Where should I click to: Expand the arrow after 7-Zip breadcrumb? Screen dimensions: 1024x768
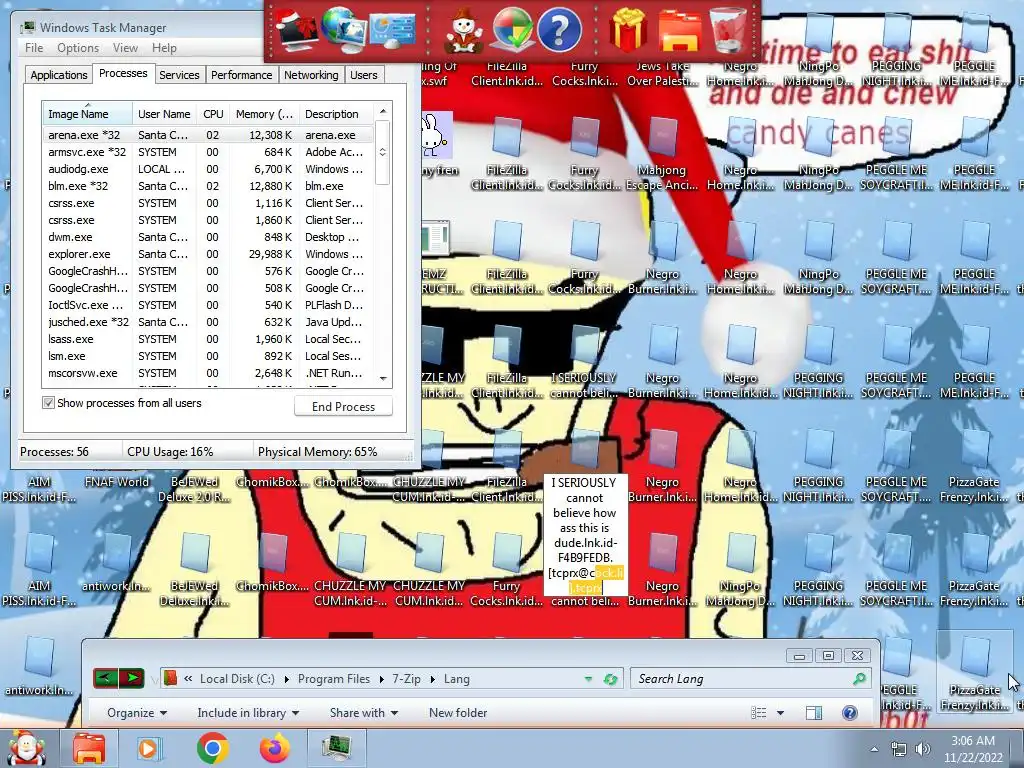432,679
